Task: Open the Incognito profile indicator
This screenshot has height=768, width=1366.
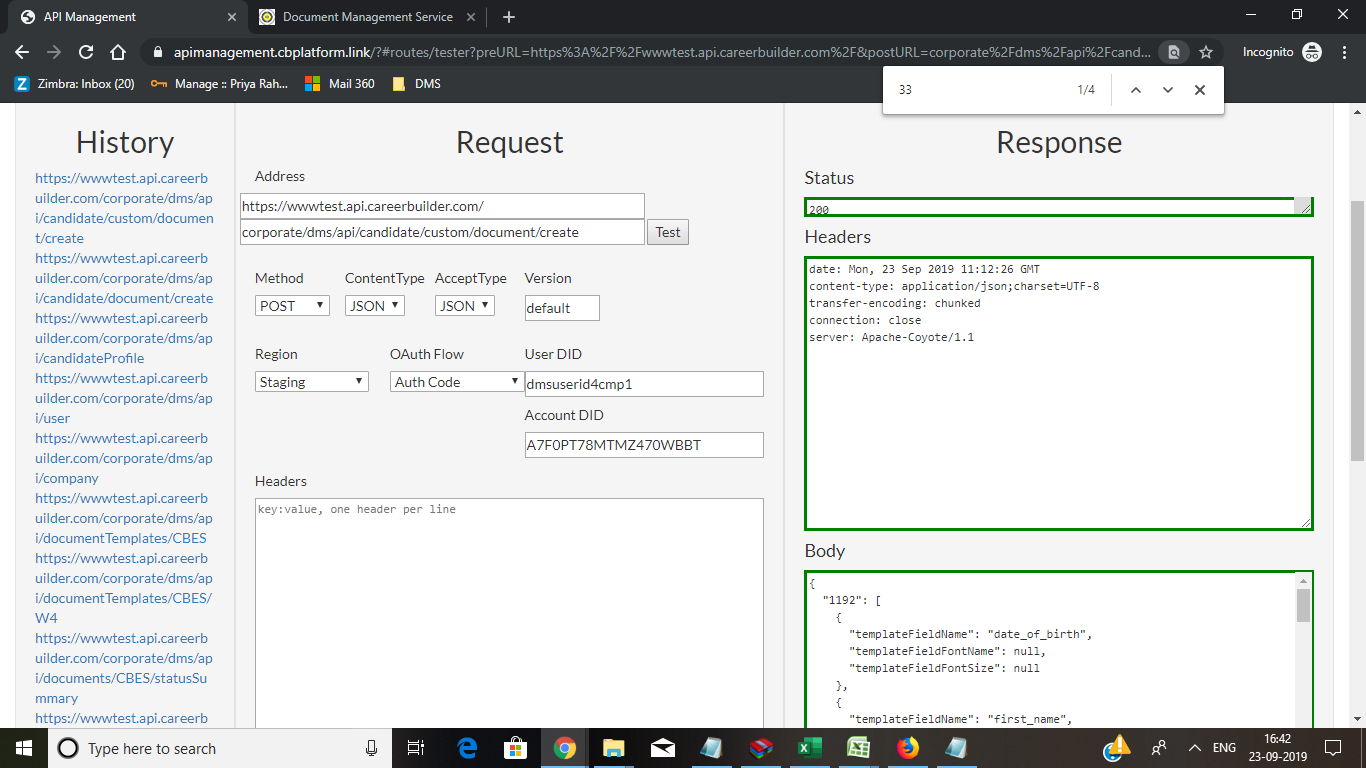Action: pyautogui.click(x=1282, y=52)
